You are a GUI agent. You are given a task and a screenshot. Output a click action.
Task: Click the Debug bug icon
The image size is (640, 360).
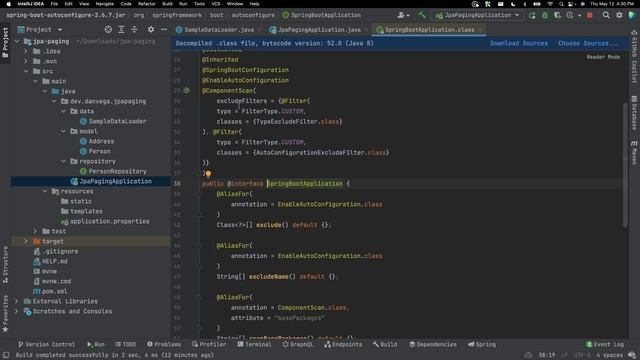[x=545, y=15]
